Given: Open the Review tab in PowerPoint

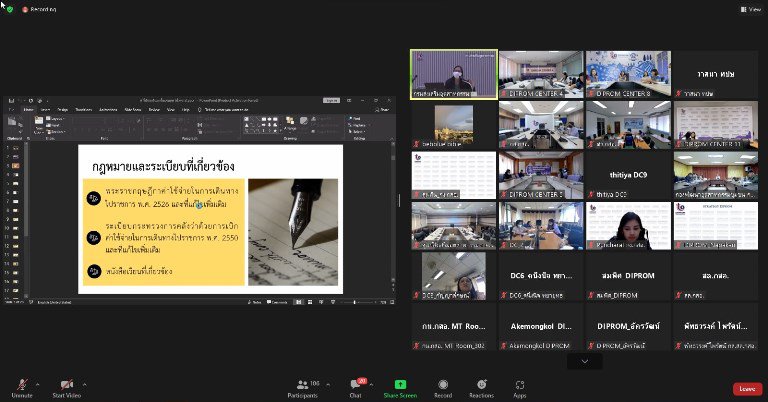Looking at the screenshot, I should (154, 109).
